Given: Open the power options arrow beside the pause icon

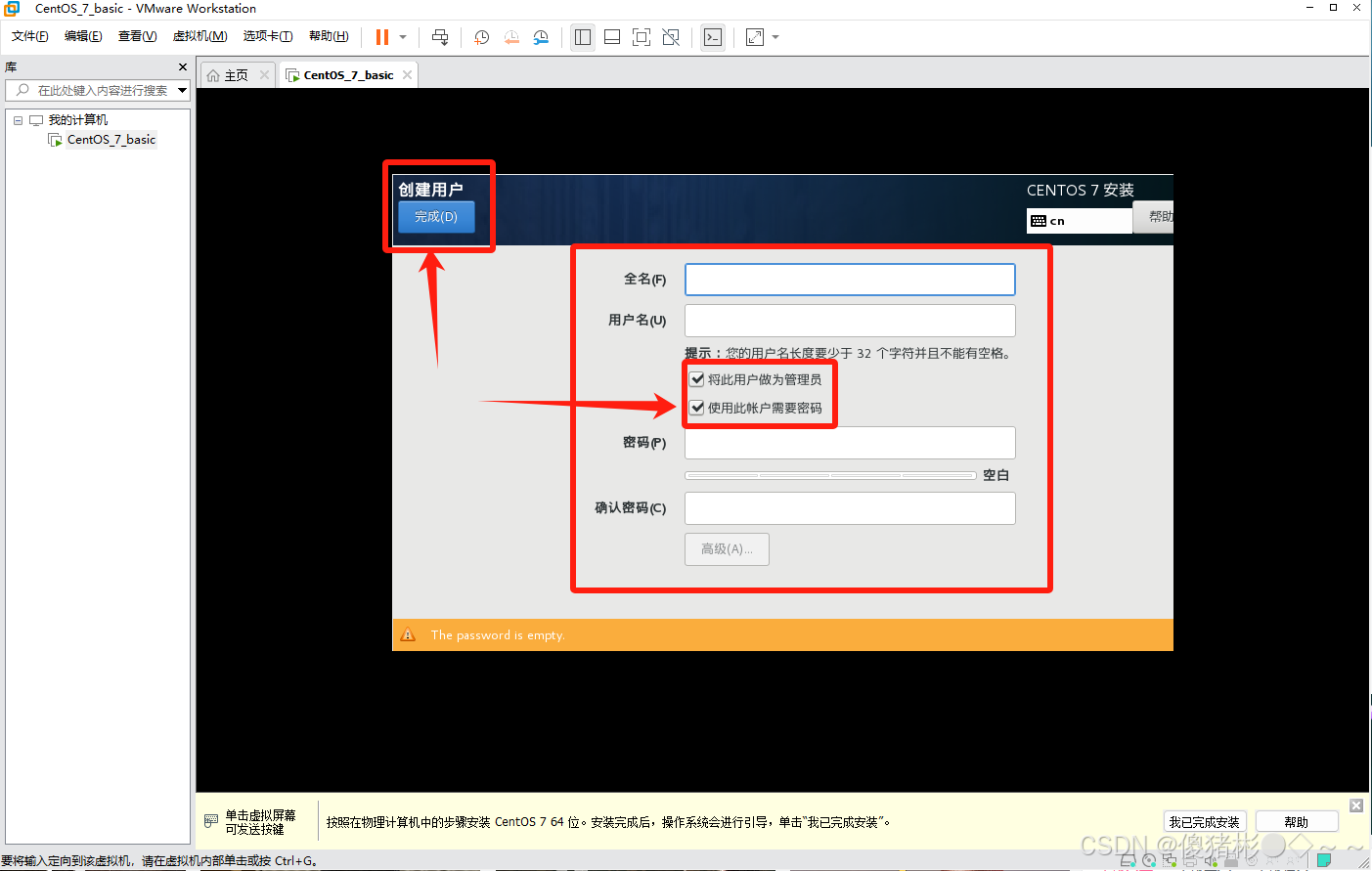Looking at the screenshot, I should click(403, 37).
